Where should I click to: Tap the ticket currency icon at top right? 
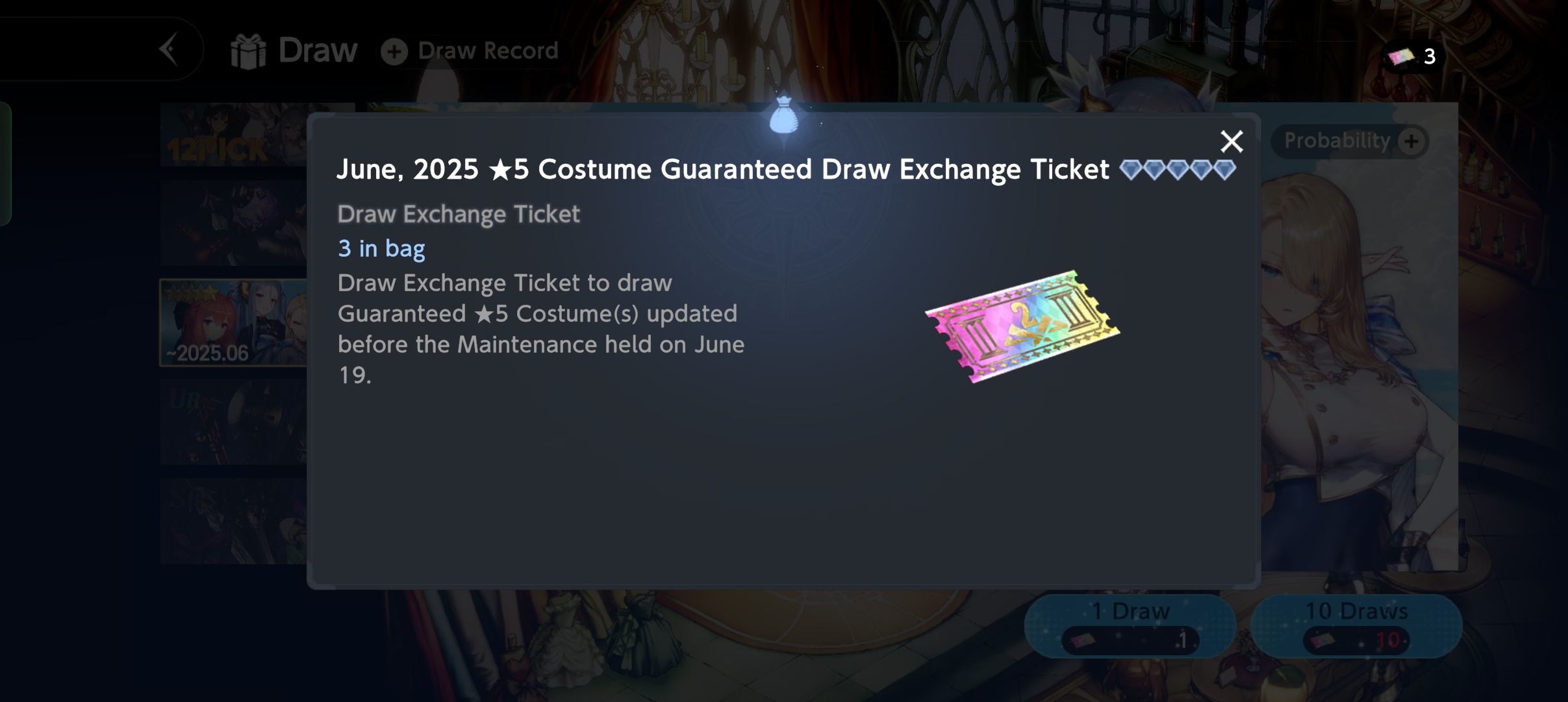pos(1400,57)
